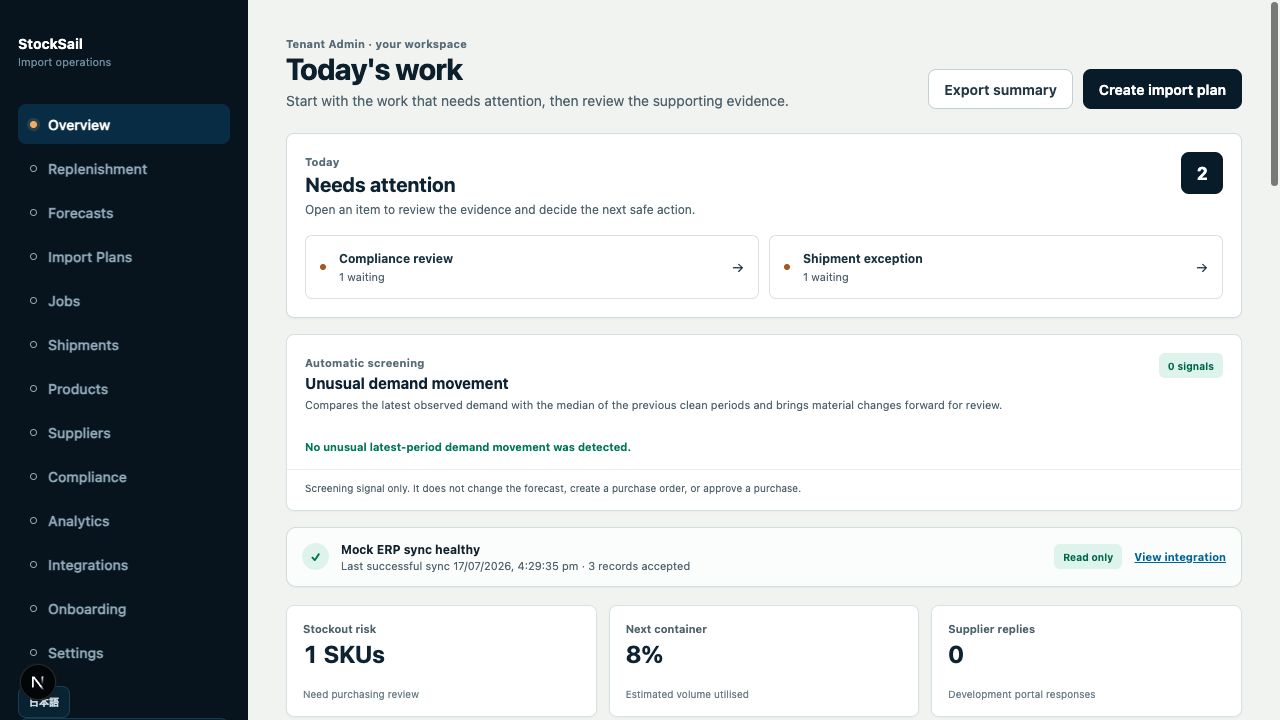Open the Overview sidebar item
The image size is (1280, 720).
(x=124, y=125)
